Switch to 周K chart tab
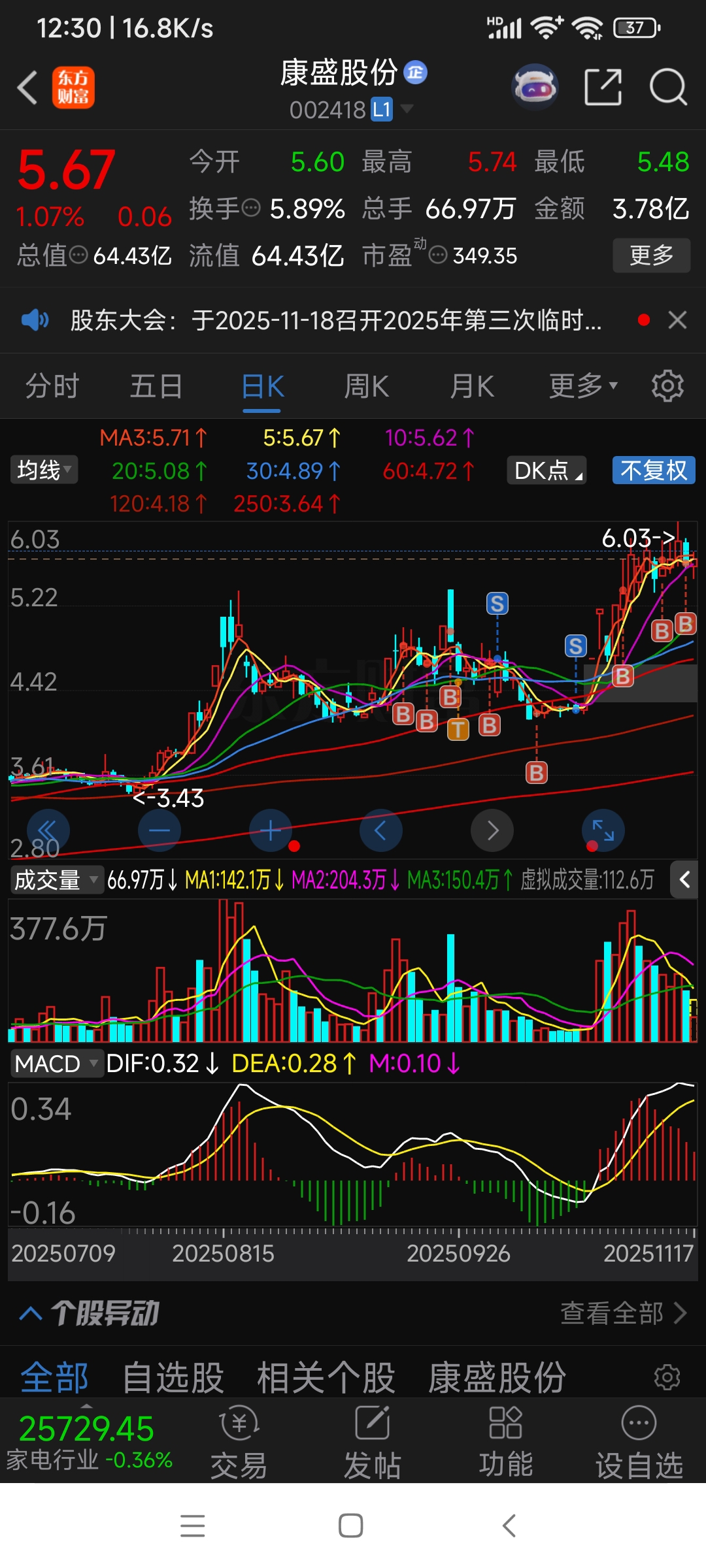 coord(367,385)
